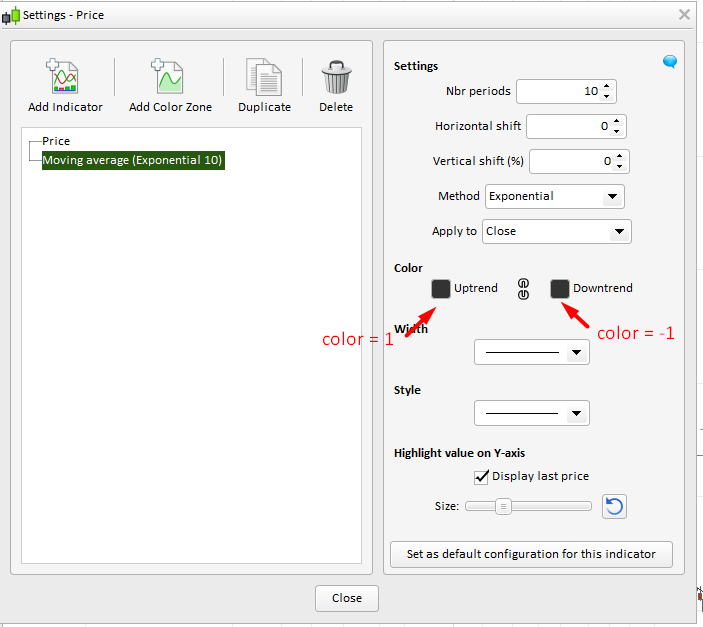Click the Vertical shift (%) input field

tap(579, 161)
